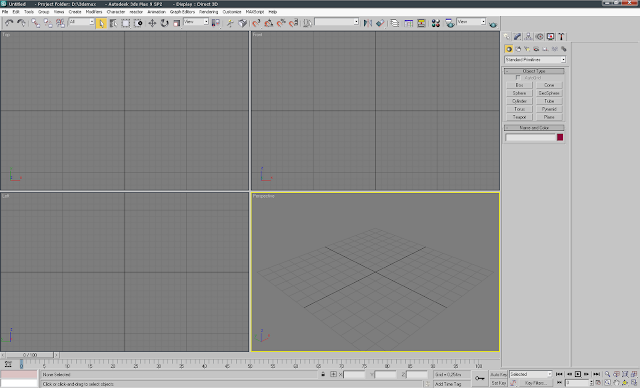Open the Utilities hammer panel

561,37
